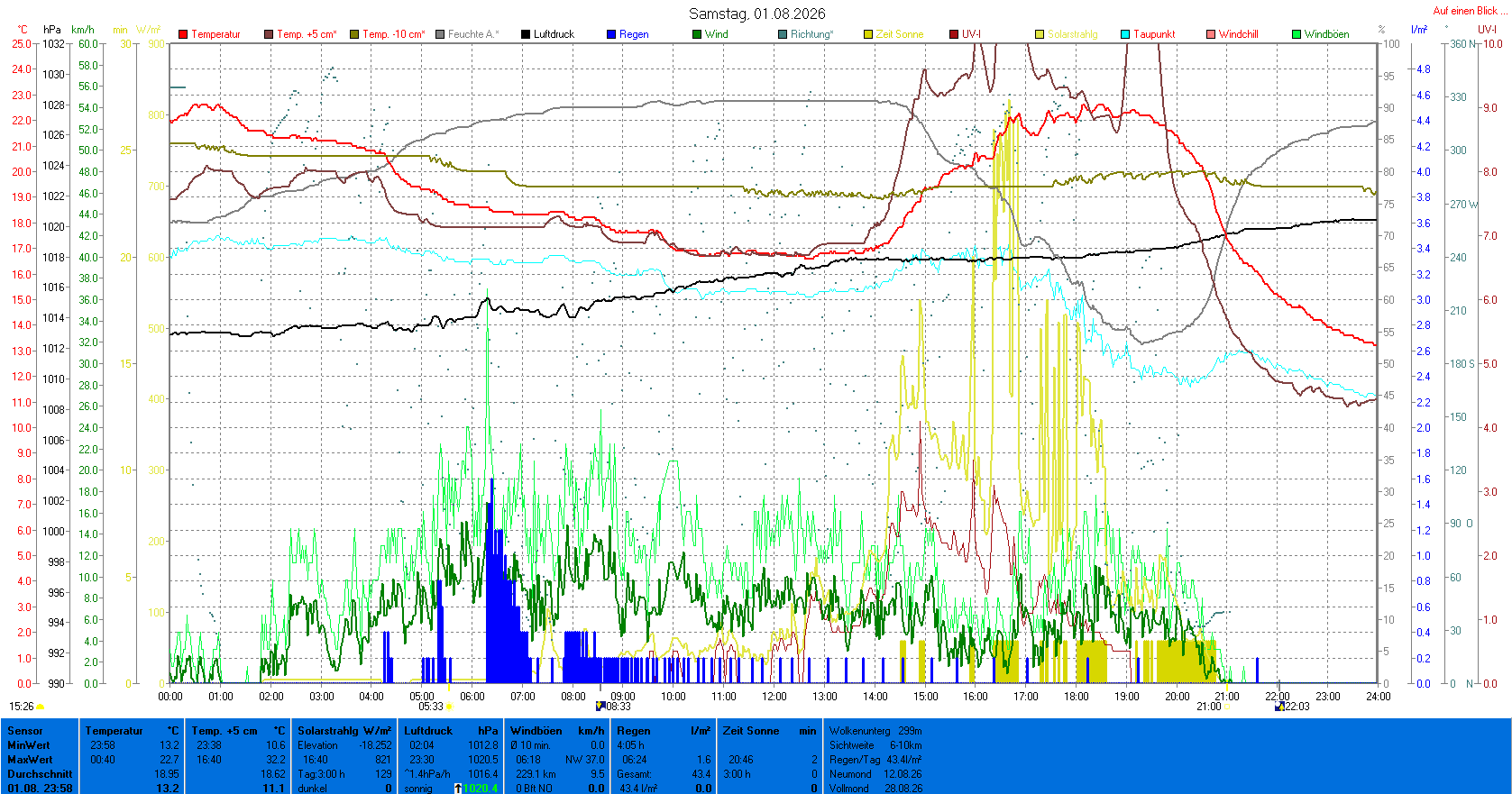
Task: Click the yellow Zeit Sonne legend swatch
Action: [x=868, y=34]
